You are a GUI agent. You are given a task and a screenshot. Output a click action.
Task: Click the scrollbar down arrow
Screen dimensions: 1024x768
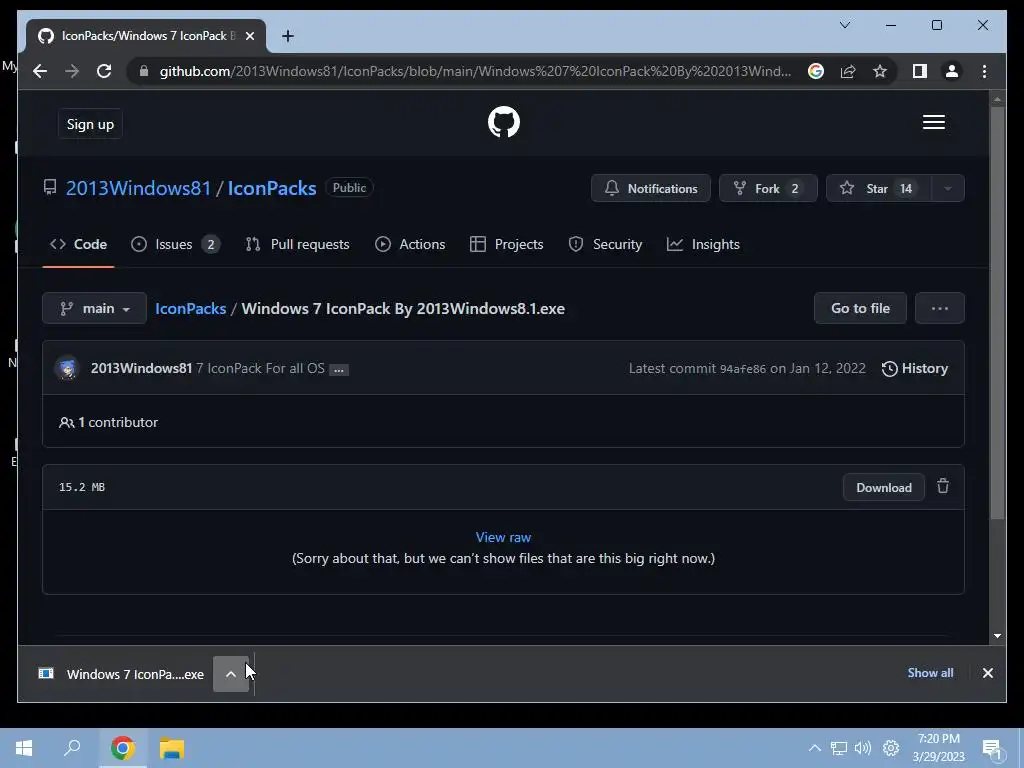(x=997, y=635)
